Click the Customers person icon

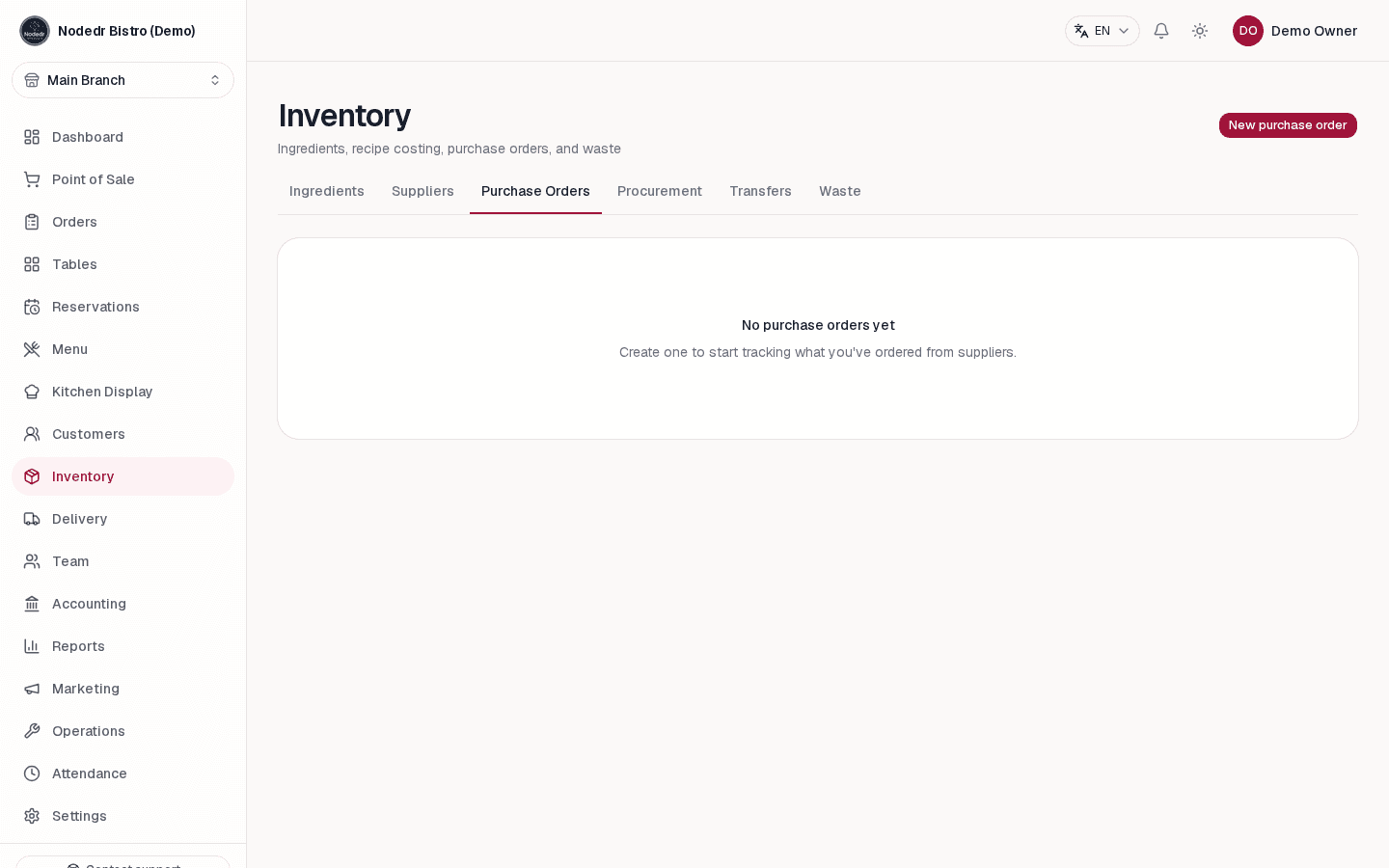click(32, 434)
